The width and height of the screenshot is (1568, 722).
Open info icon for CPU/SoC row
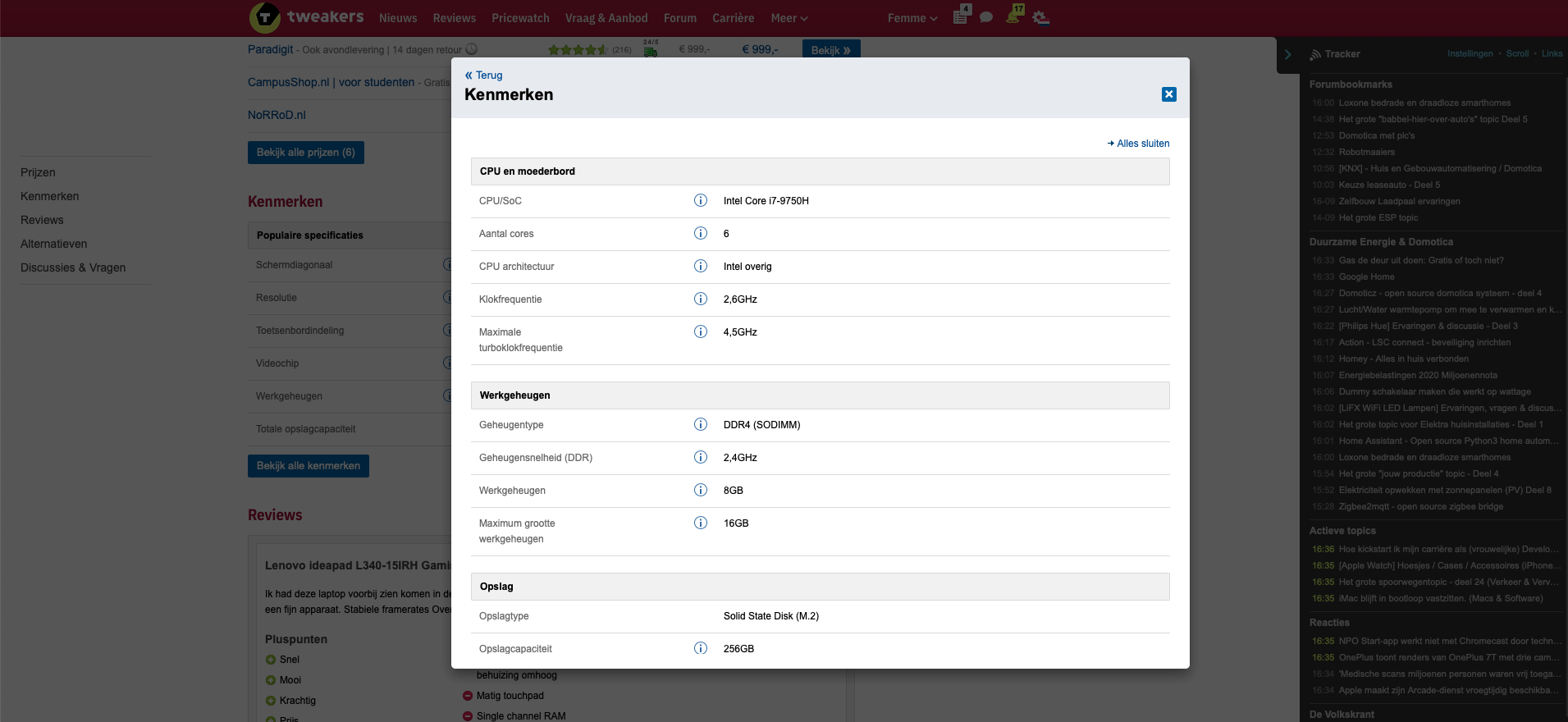(x=701, y=200)
